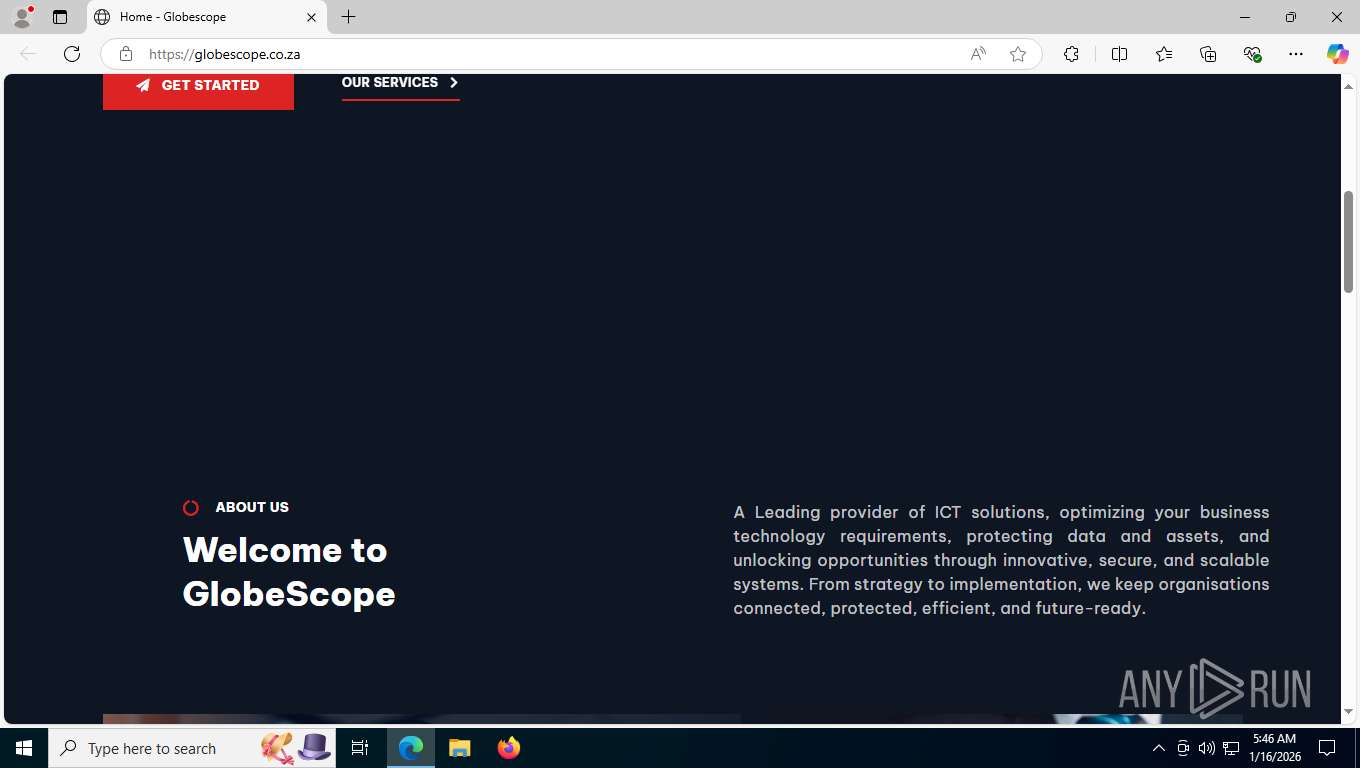Add this page to favorites with star icon

1018,54
